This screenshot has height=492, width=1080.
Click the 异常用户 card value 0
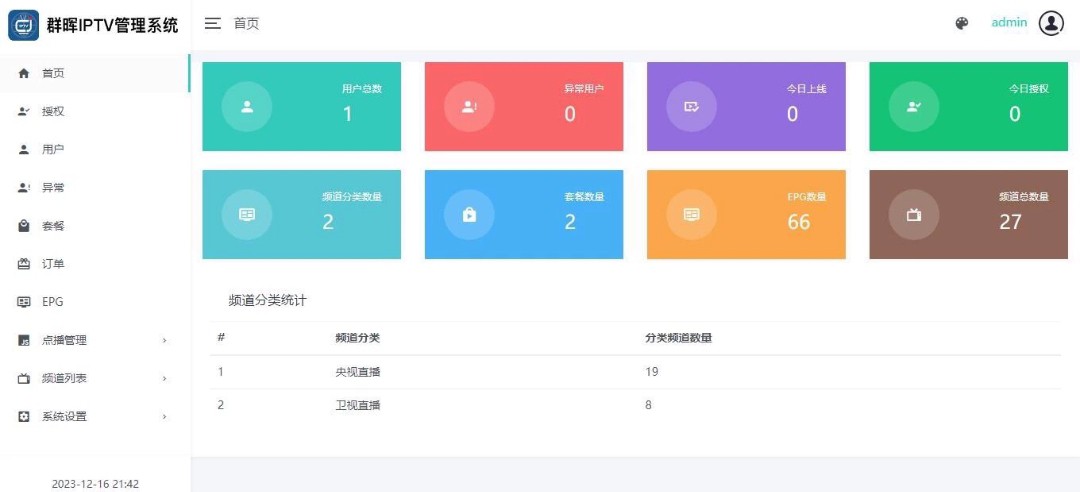(570, 114)
